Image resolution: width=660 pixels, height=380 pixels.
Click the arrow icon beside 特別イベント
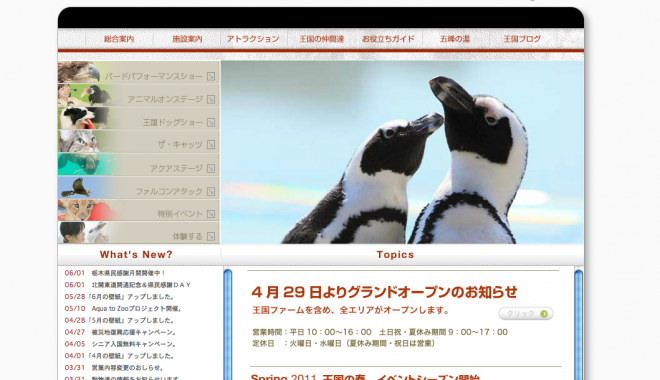tap(211, 214)
